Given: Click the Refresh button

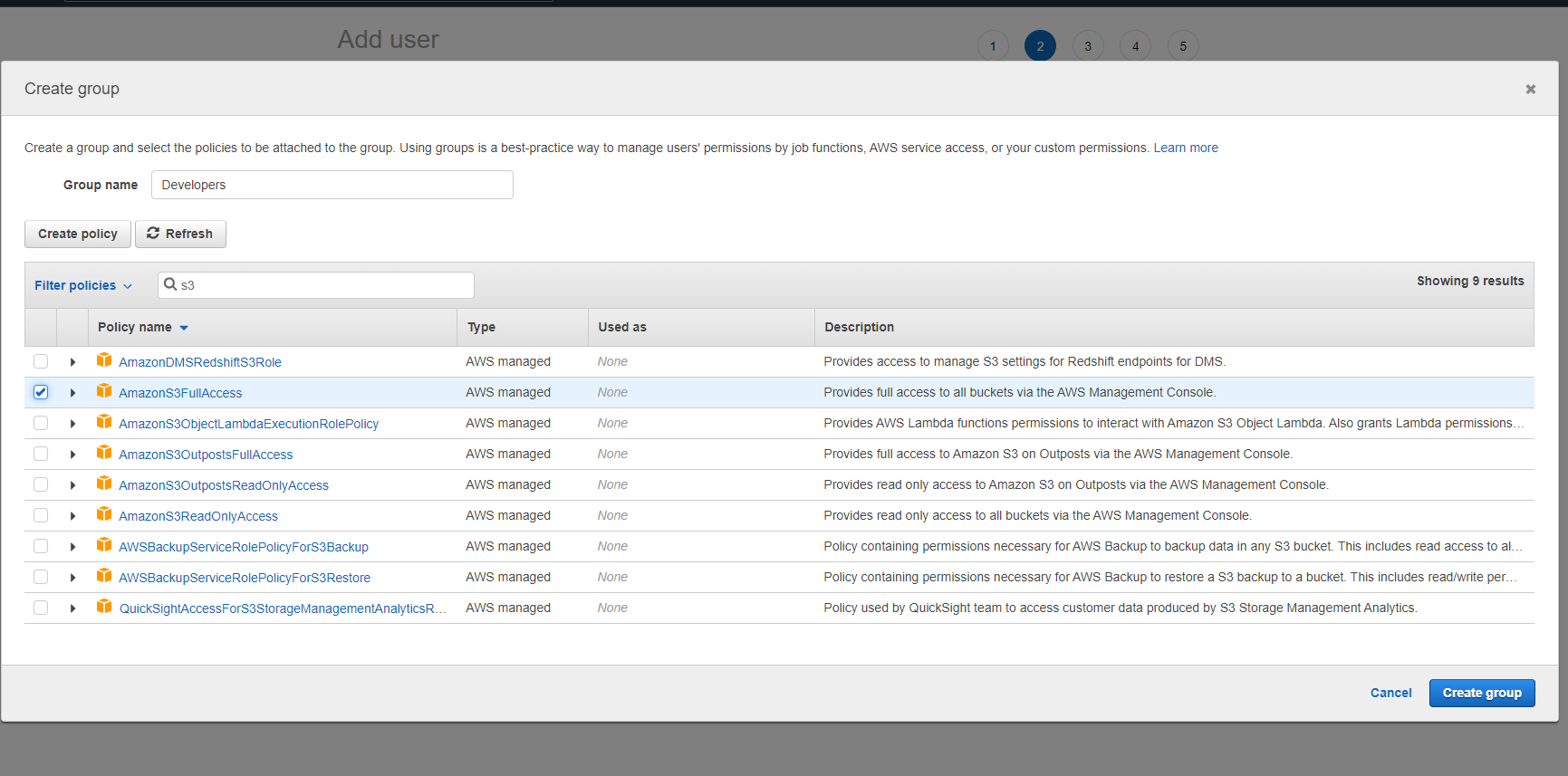Looking at the screenshot, I should [x=180, y=234].
